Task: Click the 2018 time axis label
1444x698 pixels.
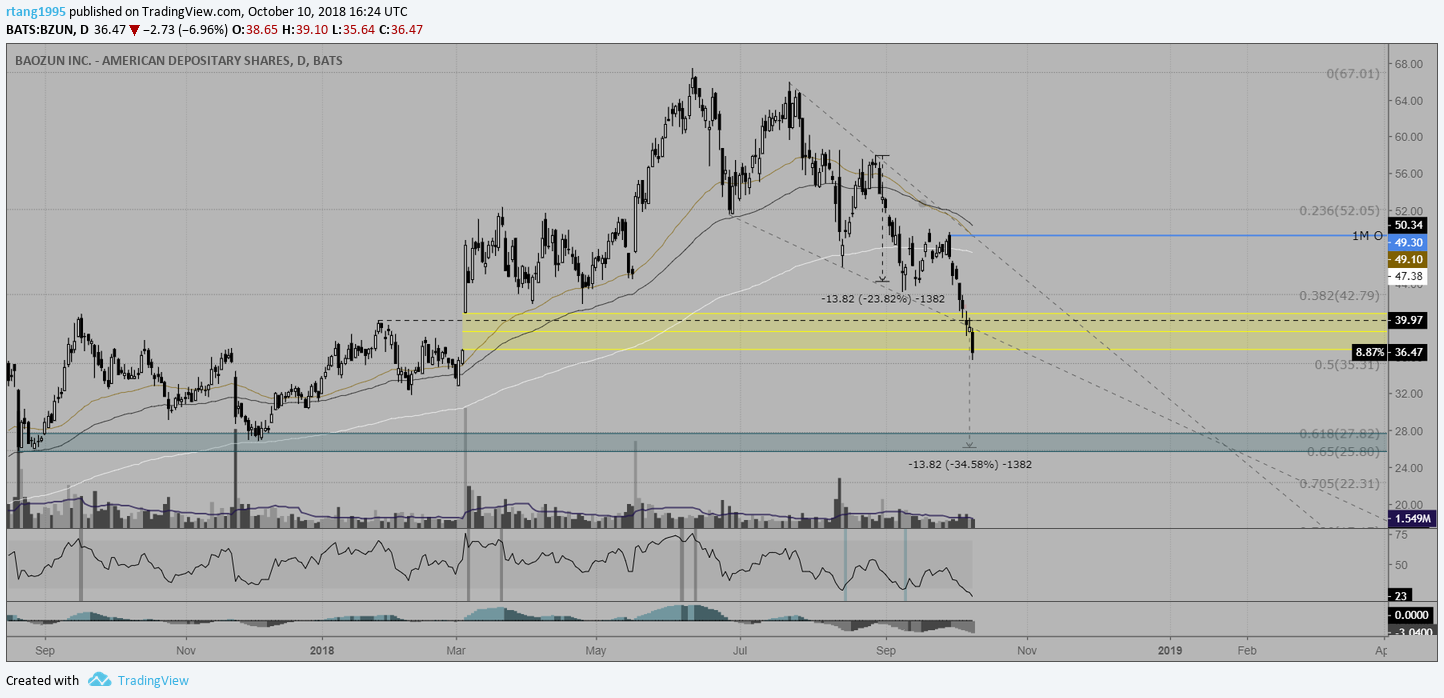Action: pos(322,649)
